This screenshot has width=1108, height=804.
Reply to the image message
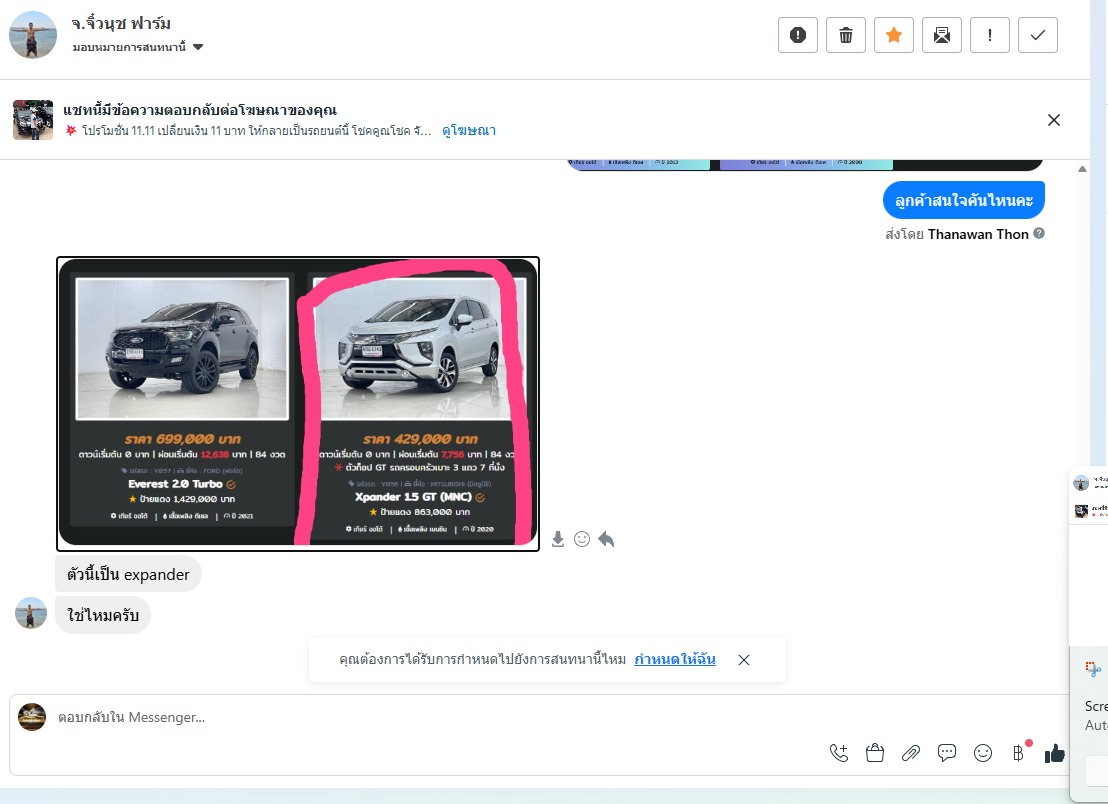pos(606,540)
